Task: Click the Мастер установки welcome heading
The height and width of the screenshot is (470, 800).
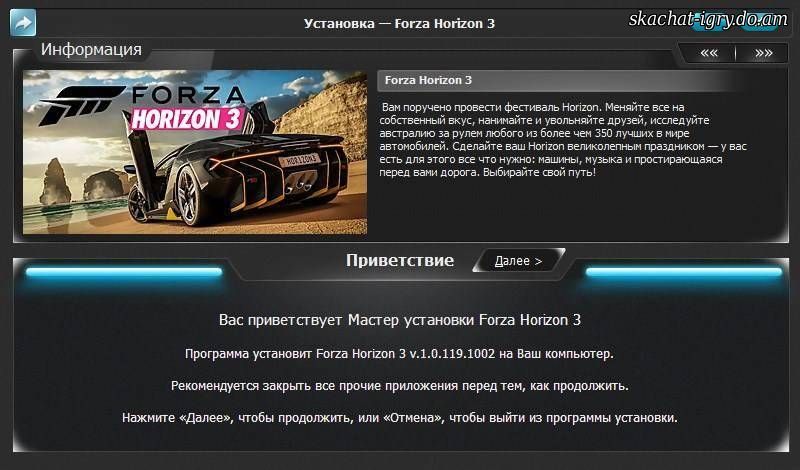Action: (400, 320)
